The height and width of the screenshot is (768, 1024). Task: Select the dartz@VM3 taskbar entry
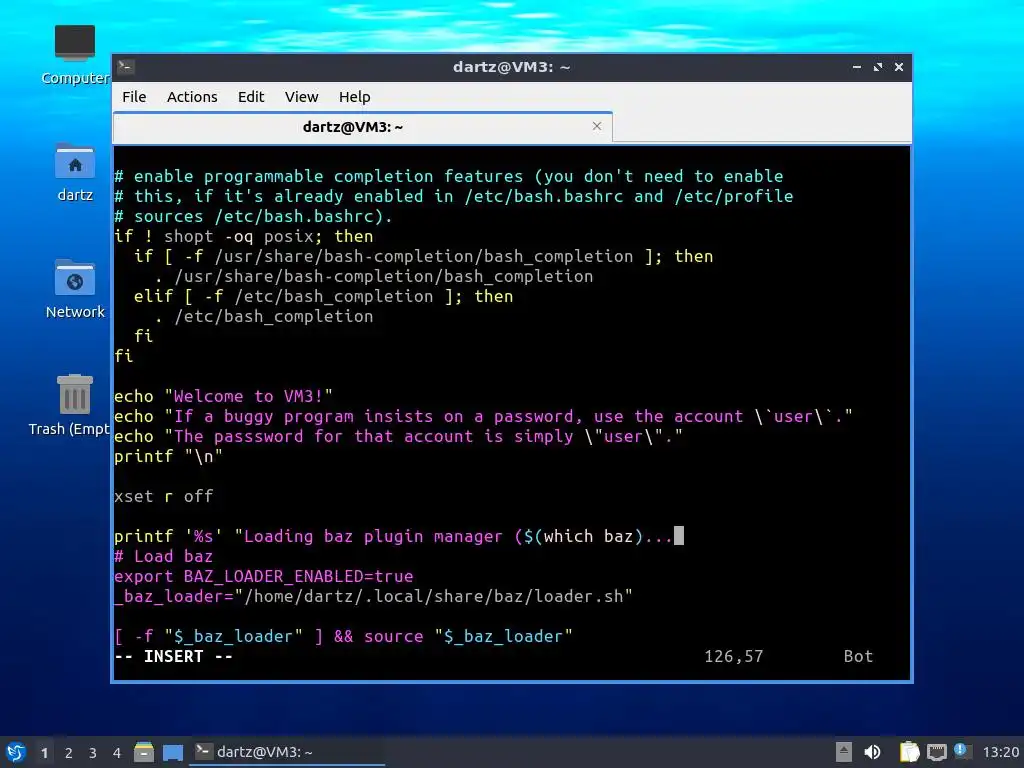coord(287,752)
